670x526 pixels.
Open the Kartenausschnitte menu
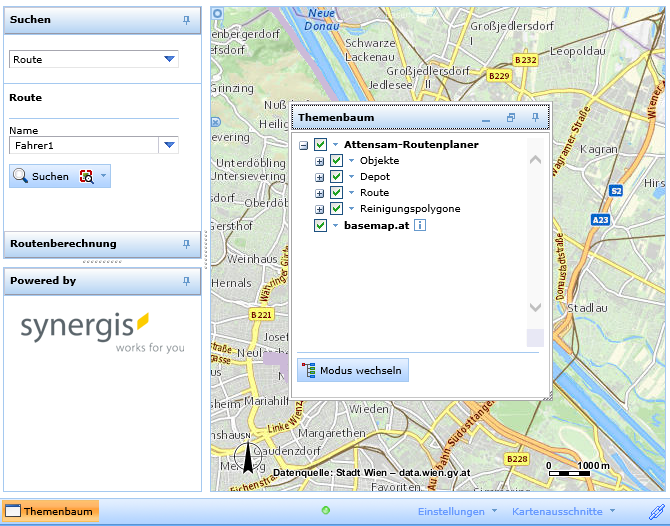coord(564,512)
